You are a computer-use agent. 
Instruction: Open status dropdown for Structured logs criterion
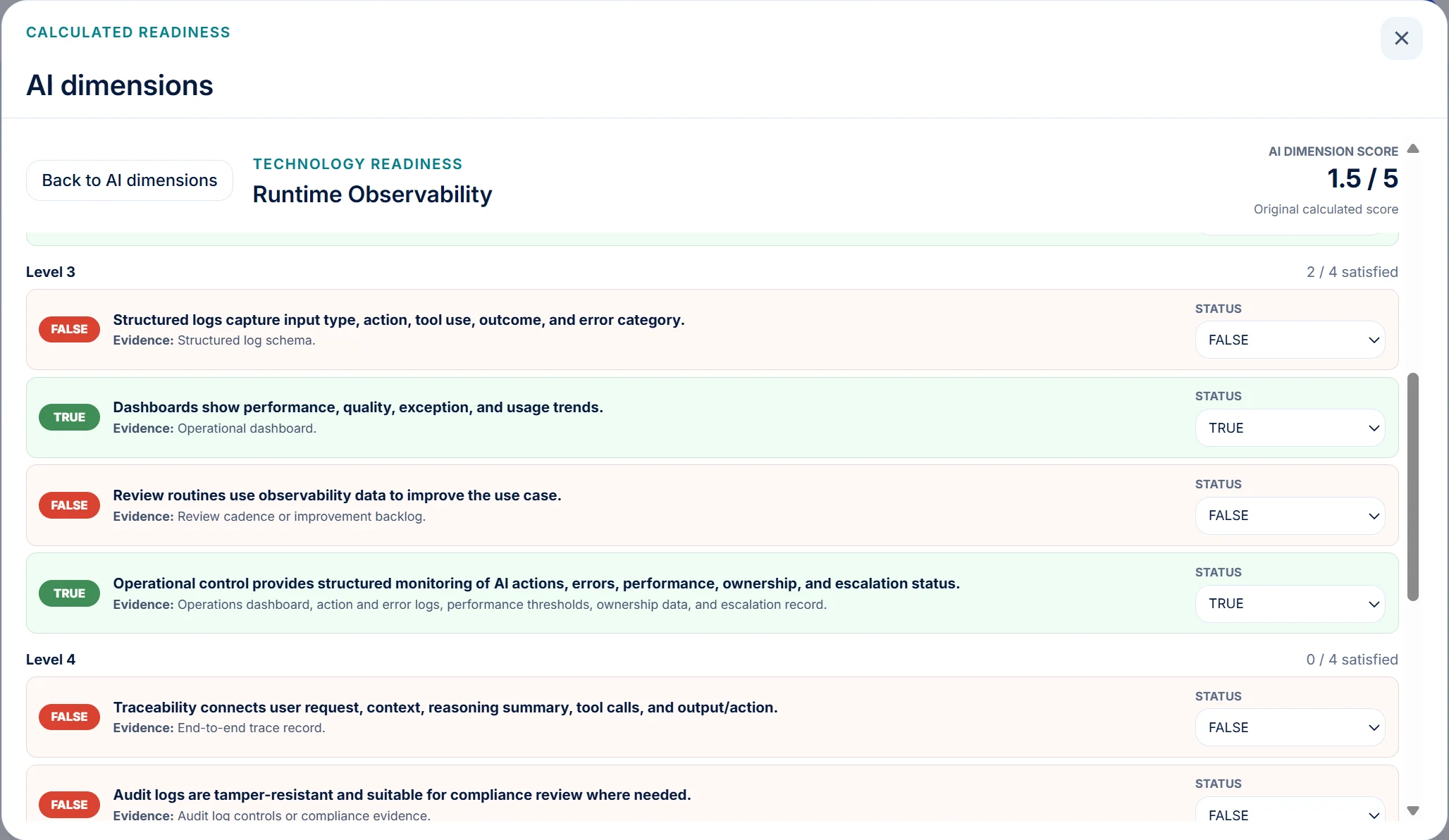[1290, 340]
